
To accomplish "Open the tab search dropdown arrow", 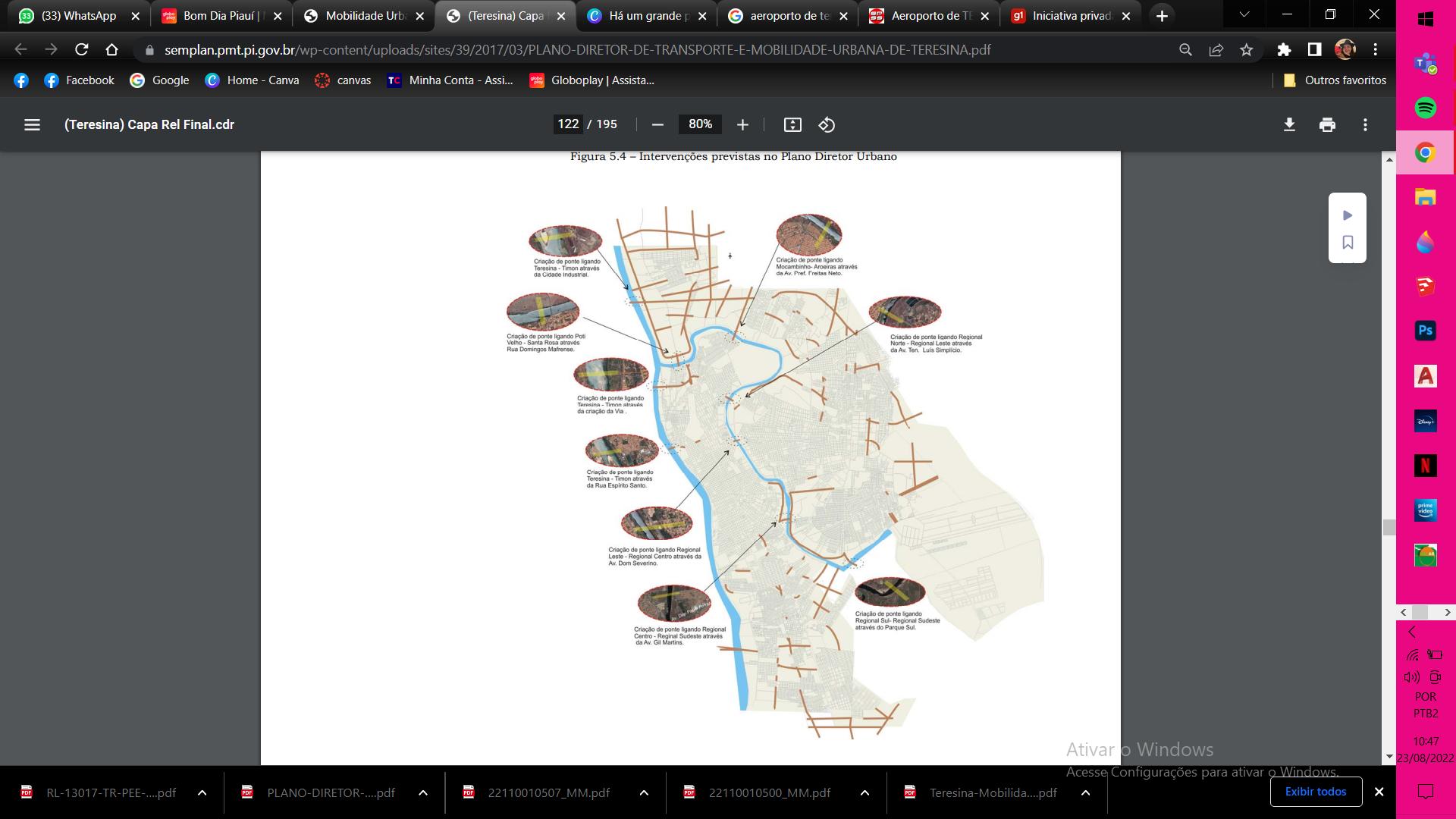I will tap(1244, 15).
